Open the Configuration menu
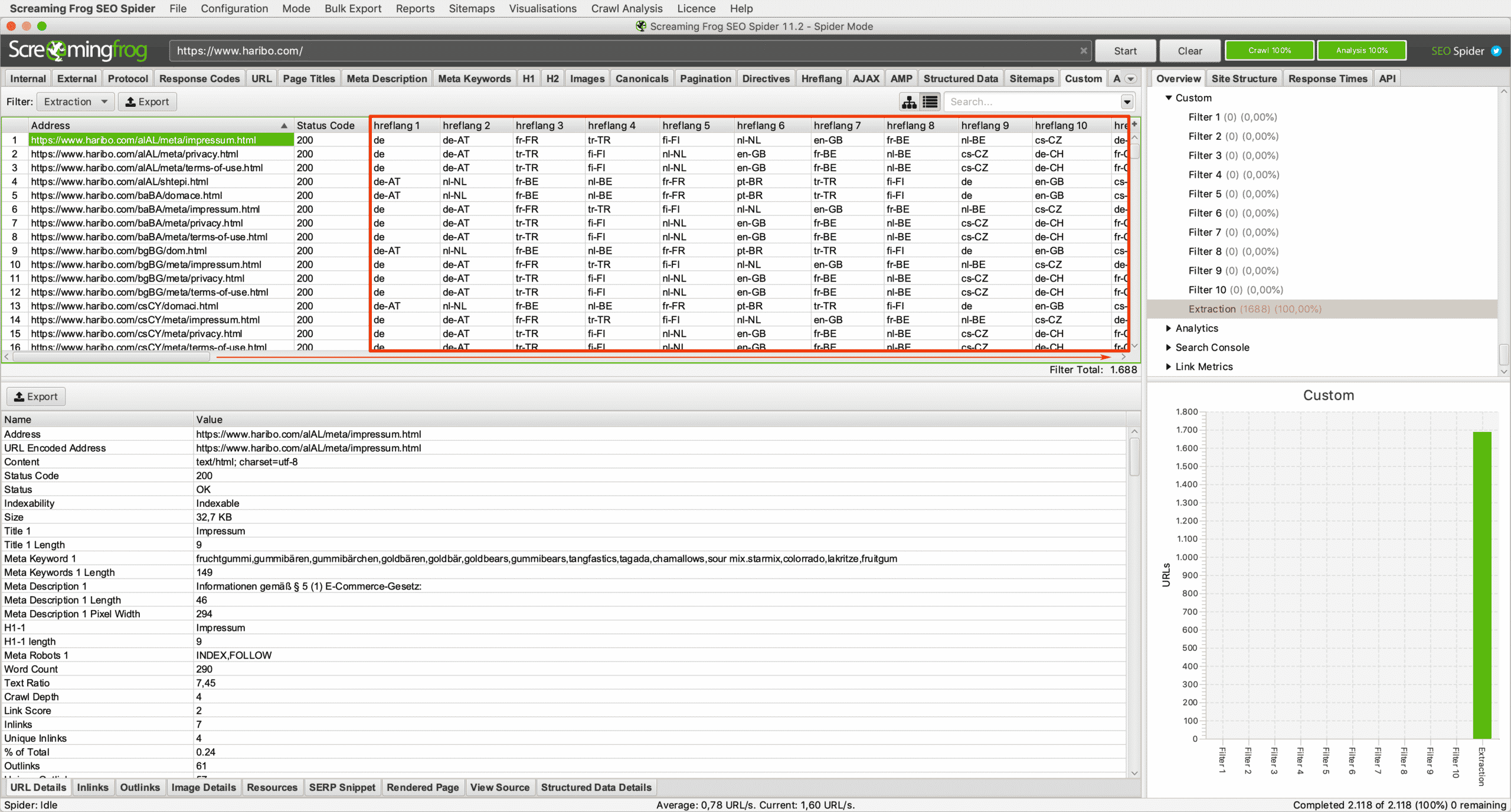Viewport: 1511px width, 812px height. 234,8
